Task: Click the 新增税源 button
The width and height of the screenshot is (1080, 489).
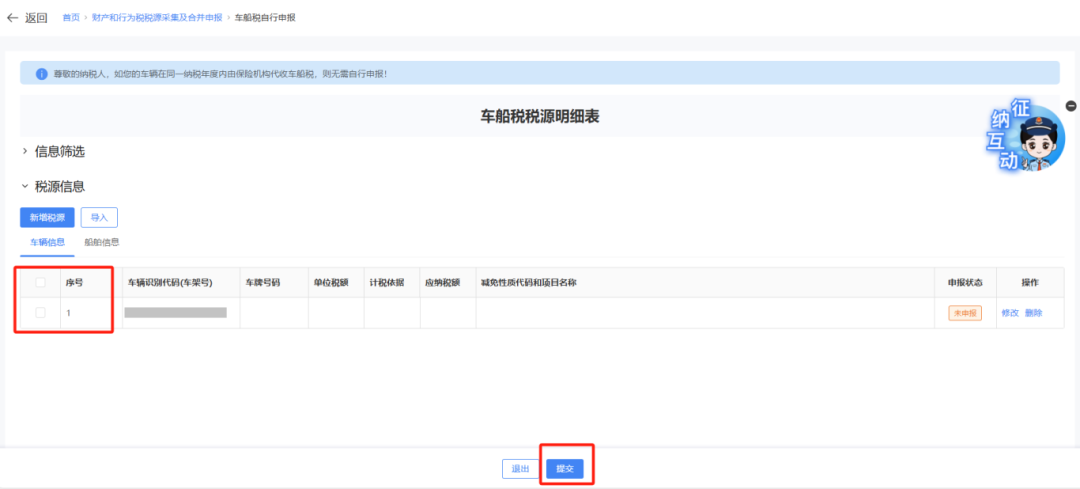Action: (48, 217)
